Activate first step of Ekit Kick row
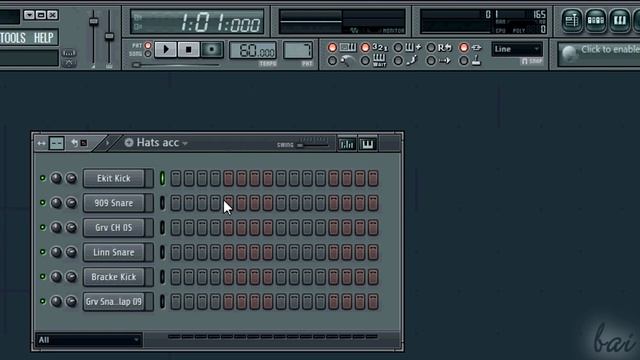This screenshot has height=360, width=640. [x=176, y=178]
